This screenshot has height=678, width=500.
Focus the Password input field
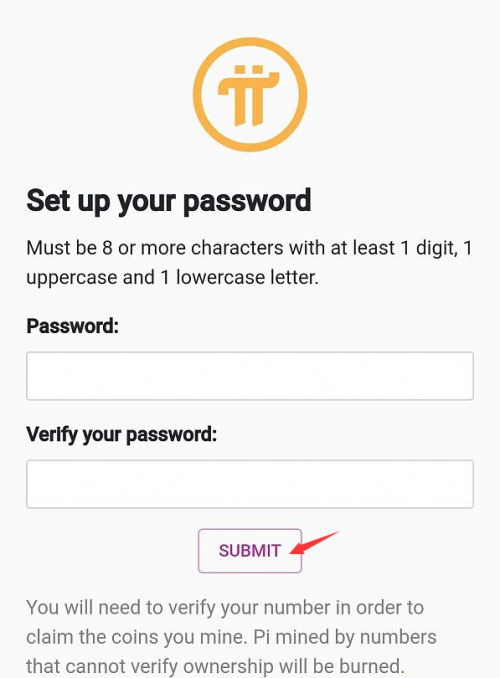pos(250,376)
